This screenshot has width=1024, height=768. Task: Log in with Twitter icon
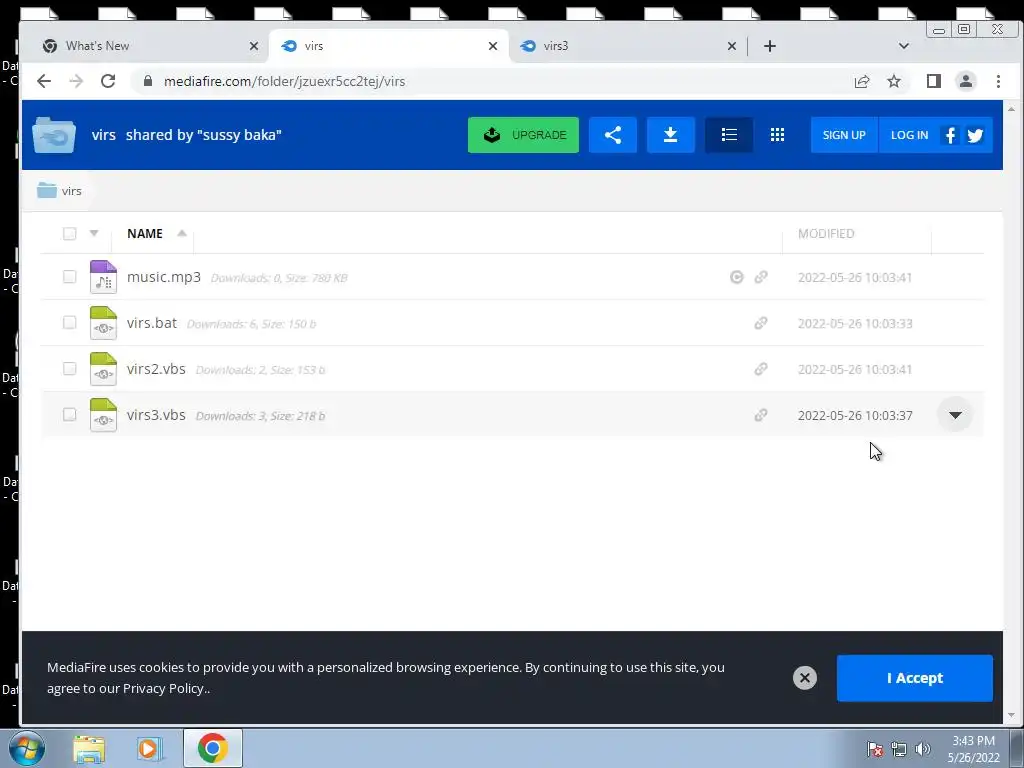[975, 135]
